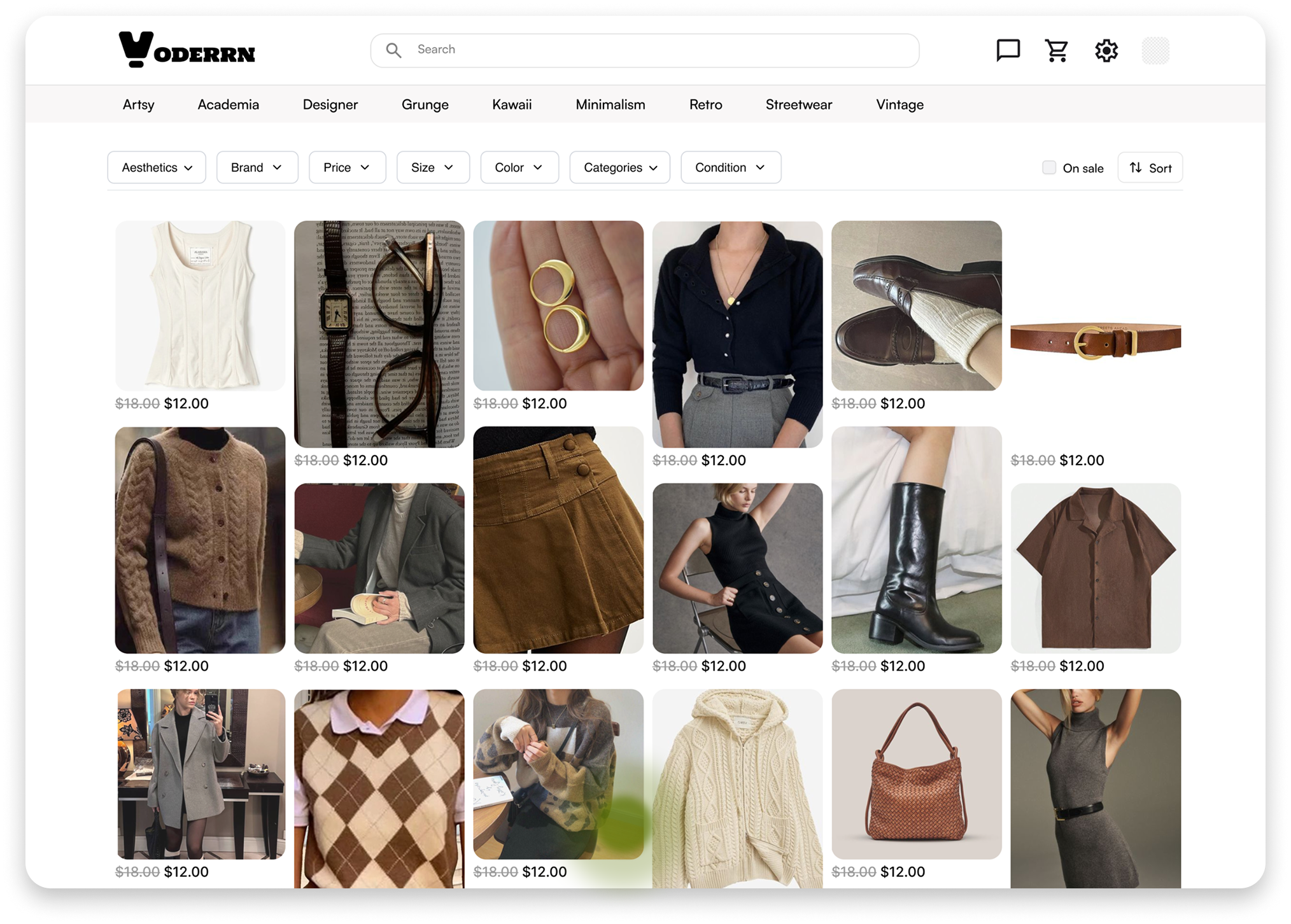Screen dimensions: 1291x924
Task: Expand the Condition filter dropdown
Action: pos(730,167)
